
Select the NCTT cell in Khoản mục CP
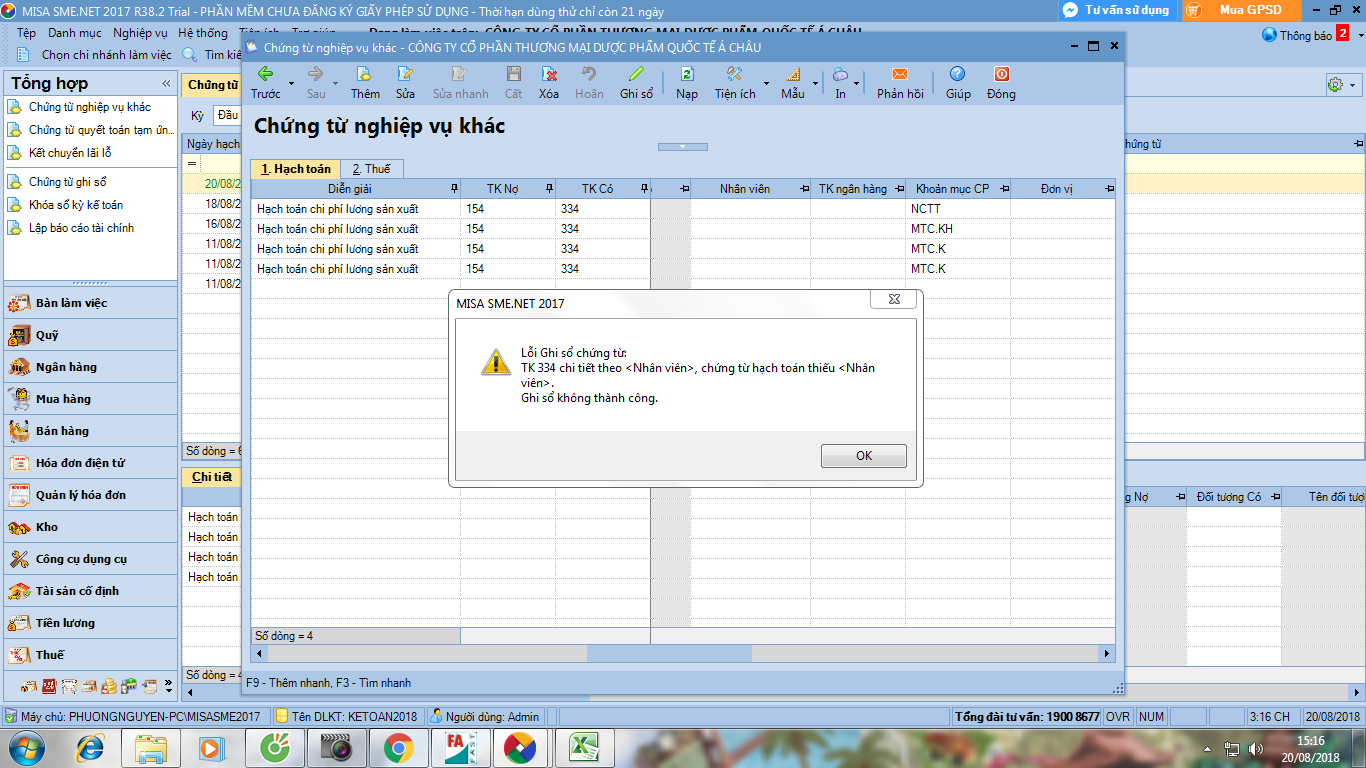click(958, 209)
